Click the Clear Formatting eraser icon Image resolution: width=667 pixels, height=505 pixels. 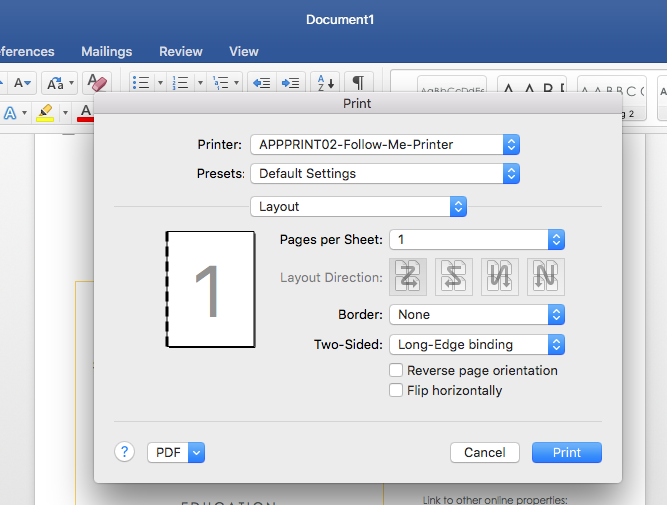[x=97, y=82]
